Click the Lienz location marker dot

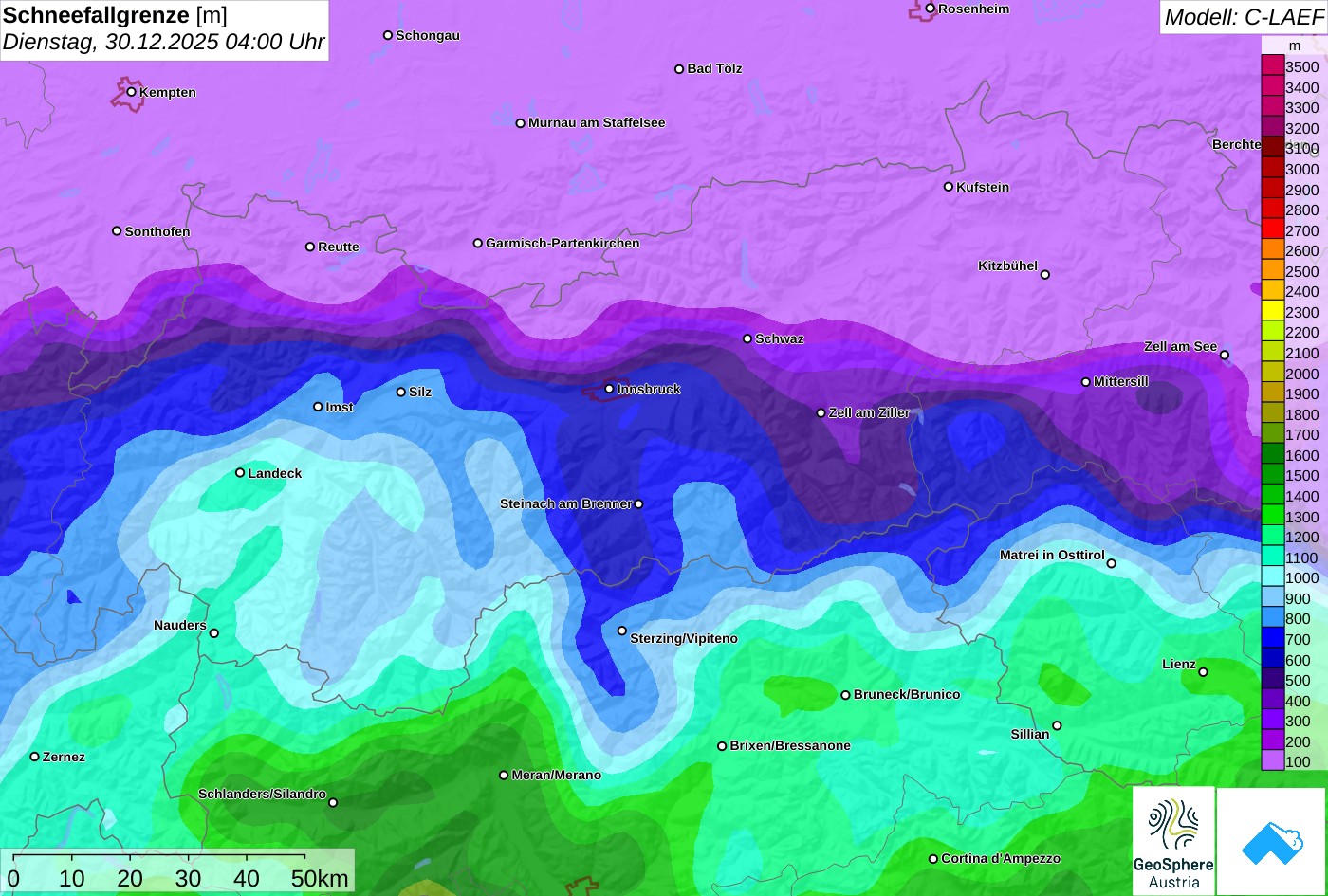point(1203,672)
